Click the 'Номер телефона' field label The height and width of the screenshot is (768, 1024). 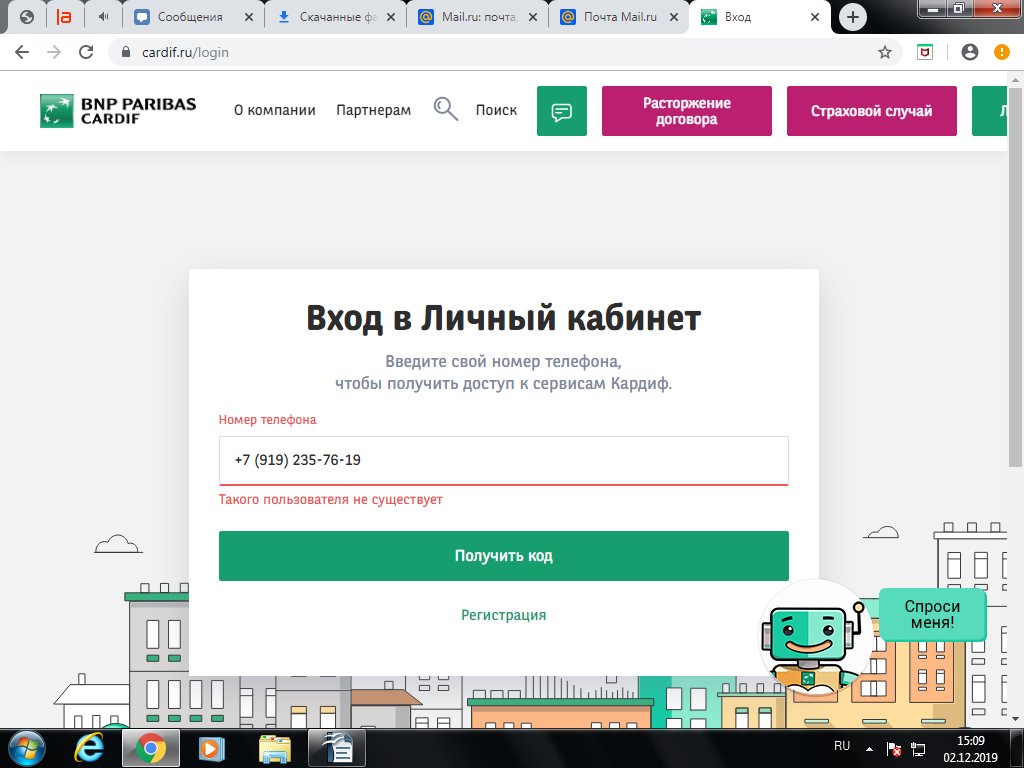tap(267, 420)
